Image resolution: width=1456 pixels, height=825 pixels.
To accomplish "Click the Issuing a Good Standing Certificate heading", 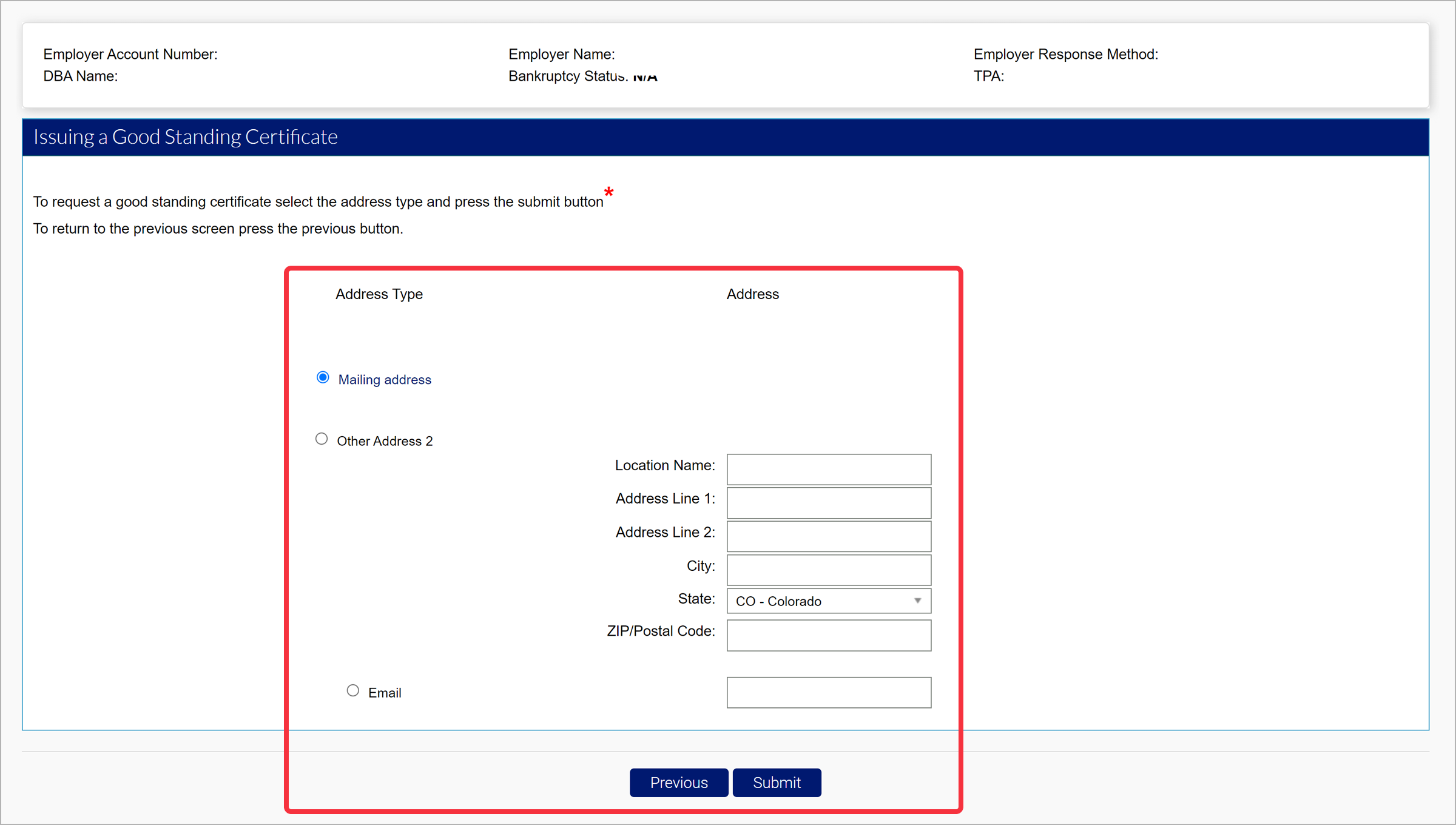I will 186,137.
